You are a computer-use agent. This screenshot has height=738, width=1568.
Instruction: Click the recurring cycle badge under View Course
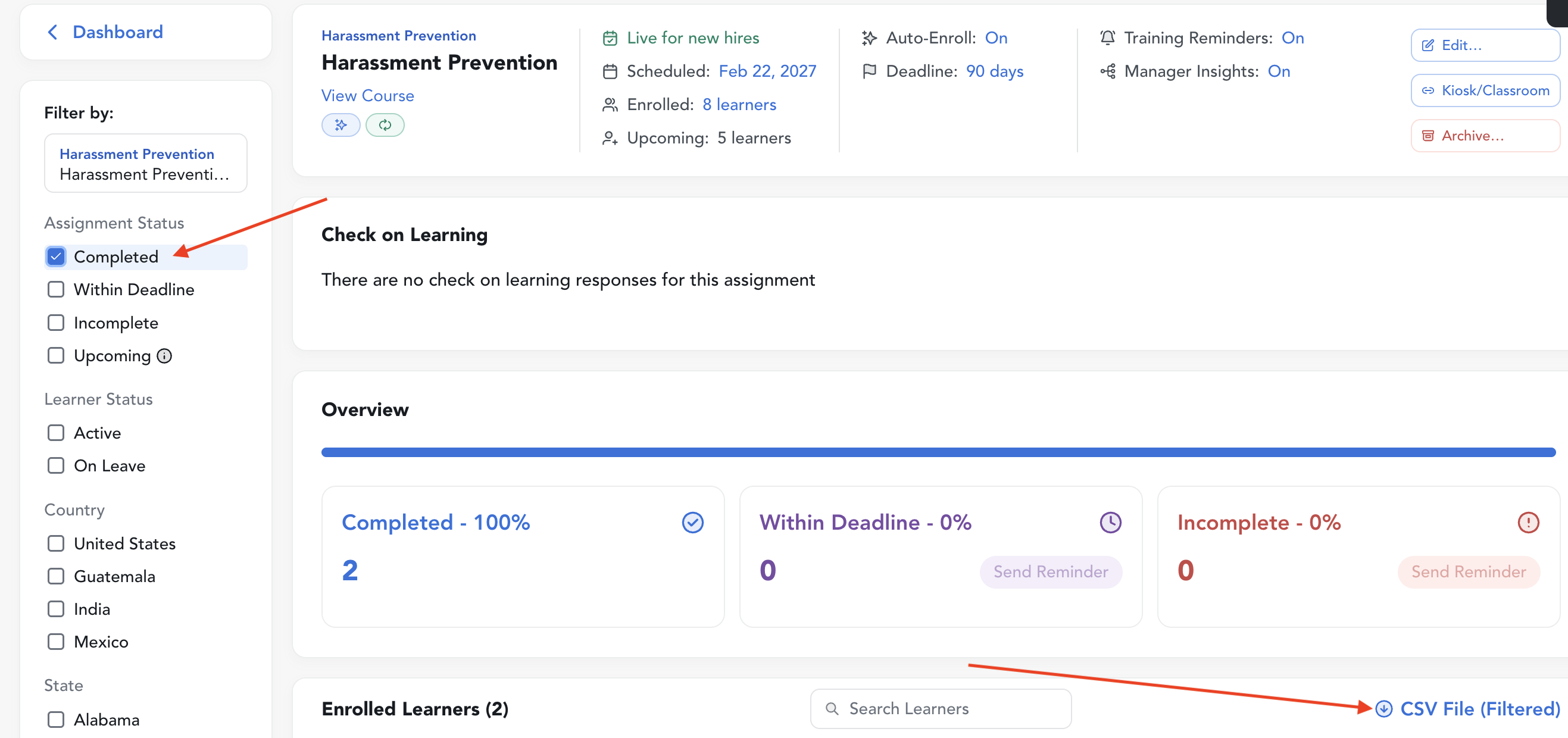coord(385,126)
